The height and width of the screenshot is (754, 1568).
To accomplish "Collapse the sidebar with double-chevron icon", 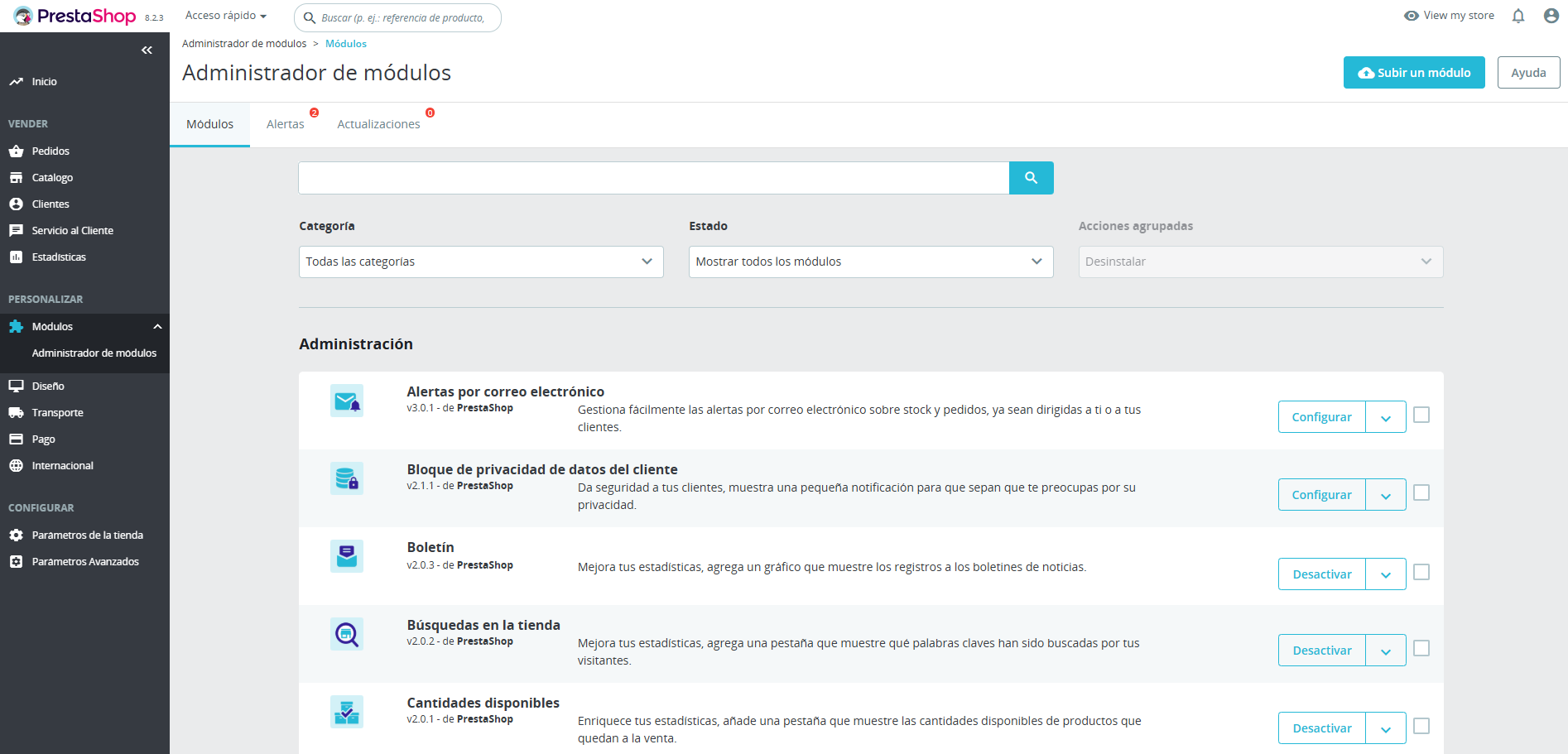I will tap(147, 50).
